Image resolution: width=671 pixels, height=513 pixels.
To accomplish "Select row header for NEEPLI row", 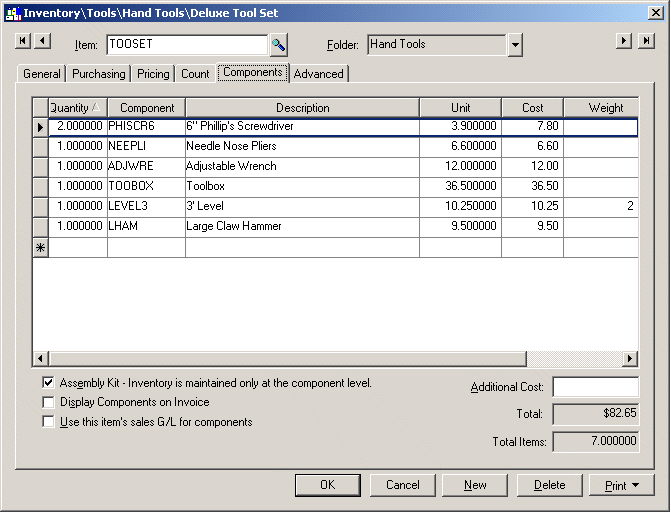I will click(x=41, y=147).
